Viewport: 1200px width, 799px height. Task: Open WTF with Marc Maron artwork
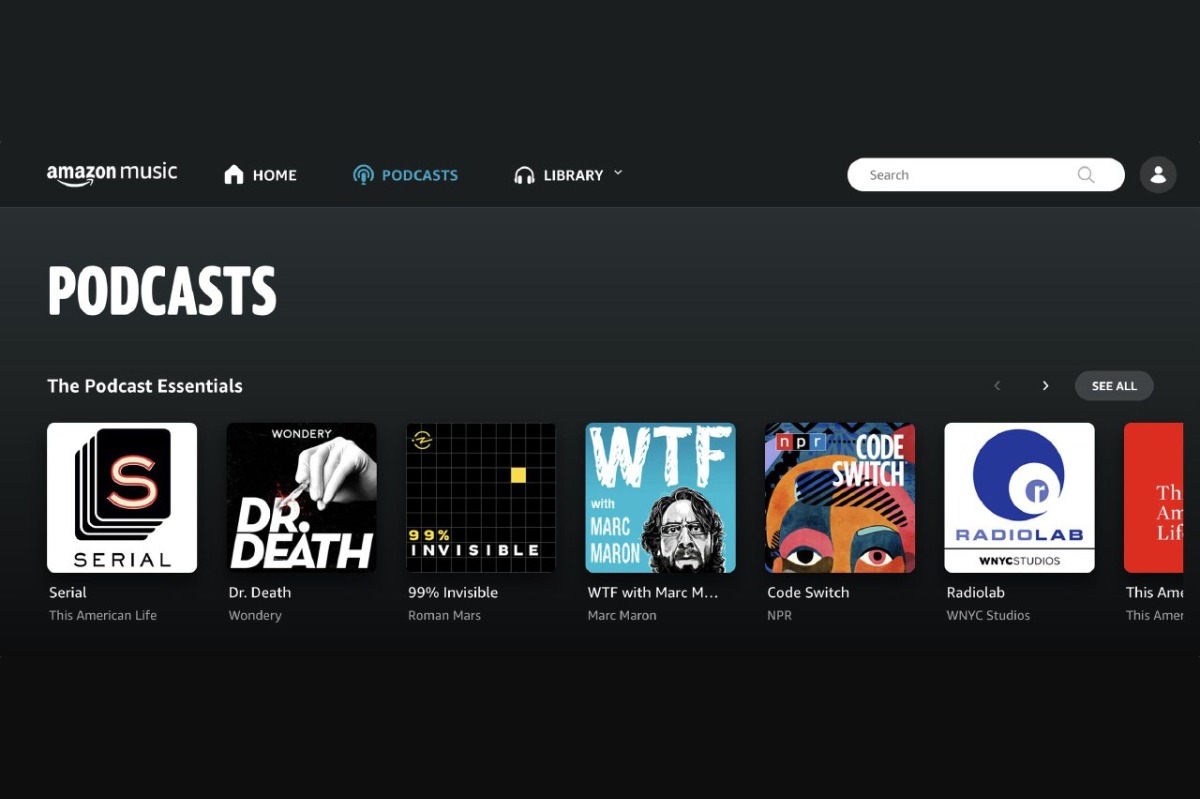click(x=660, y=498)
